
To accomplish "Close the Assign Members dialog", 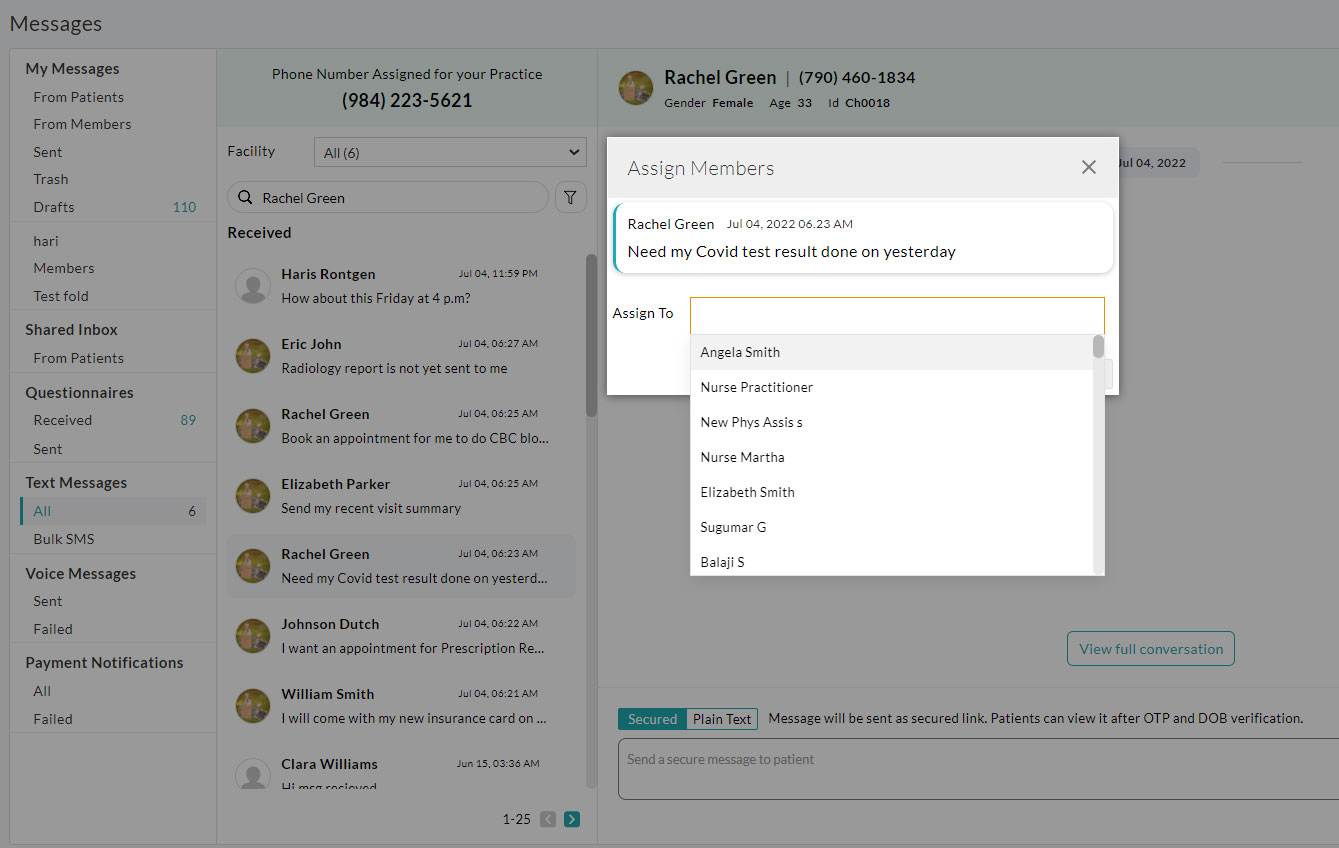I will click(x=1088, y=167).
